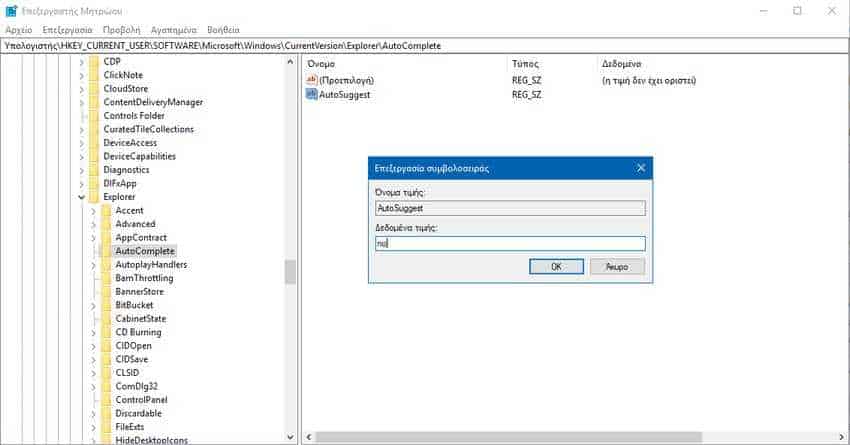Image resolution: width=850 pixels, height=445 pixels.
Task: Expand the Accent tree node
Action: tap(93, 211)
